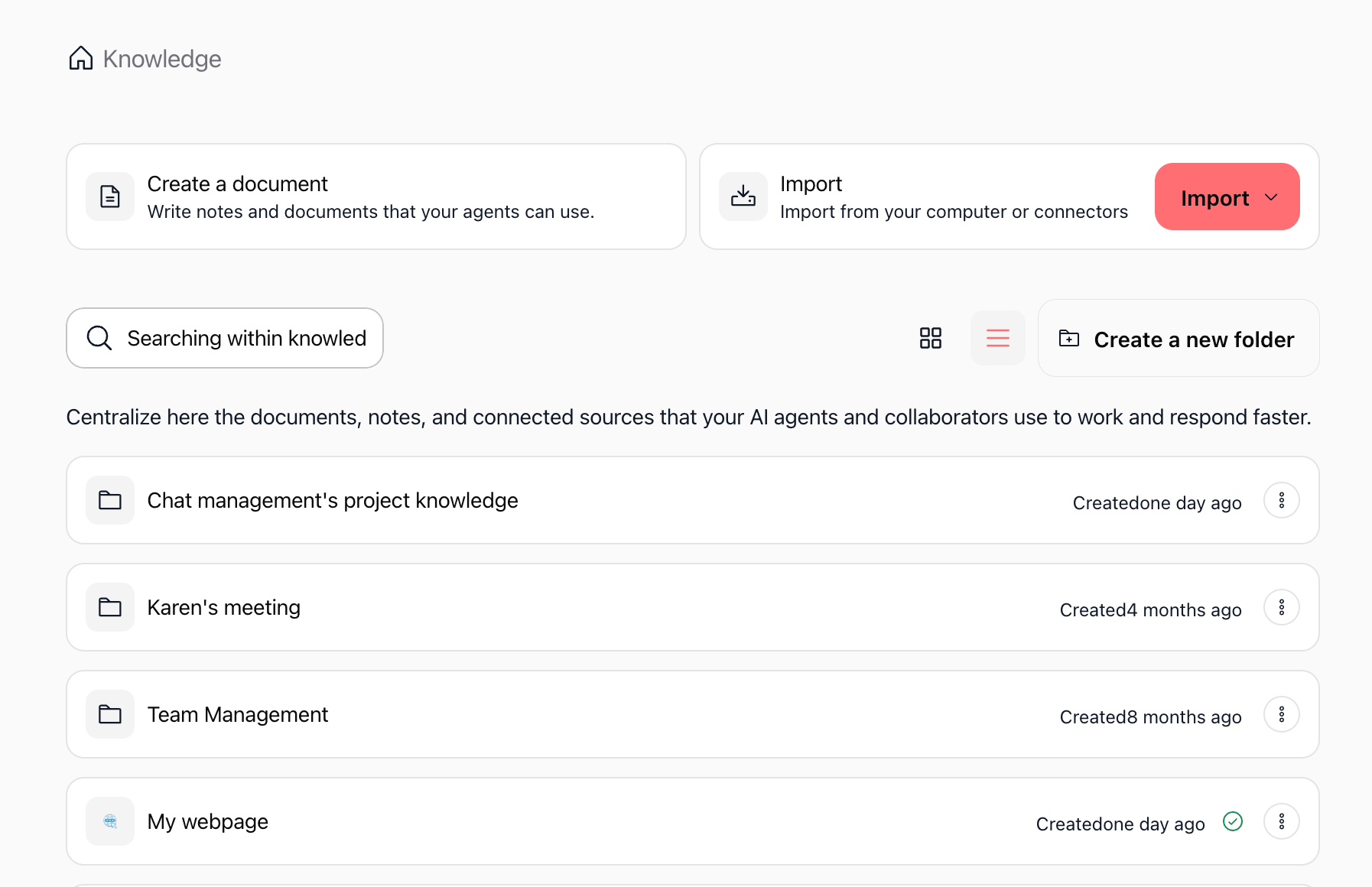Image resolution: width=1372 pixels, height=887 pixels.
Task: Open the Team Management folder
Action: pos(693,714)
